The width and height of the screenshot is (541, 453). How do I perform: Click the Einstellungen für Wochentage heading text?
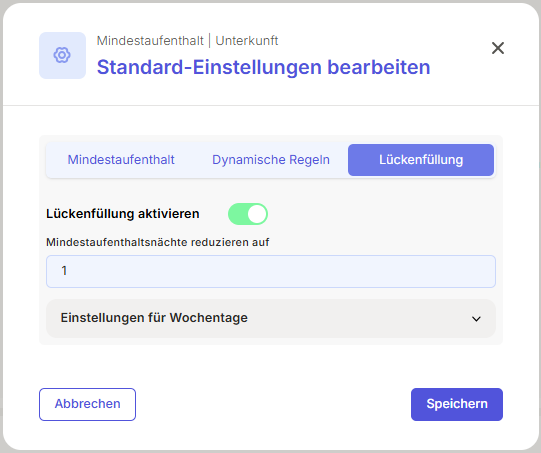pos(154,318)
